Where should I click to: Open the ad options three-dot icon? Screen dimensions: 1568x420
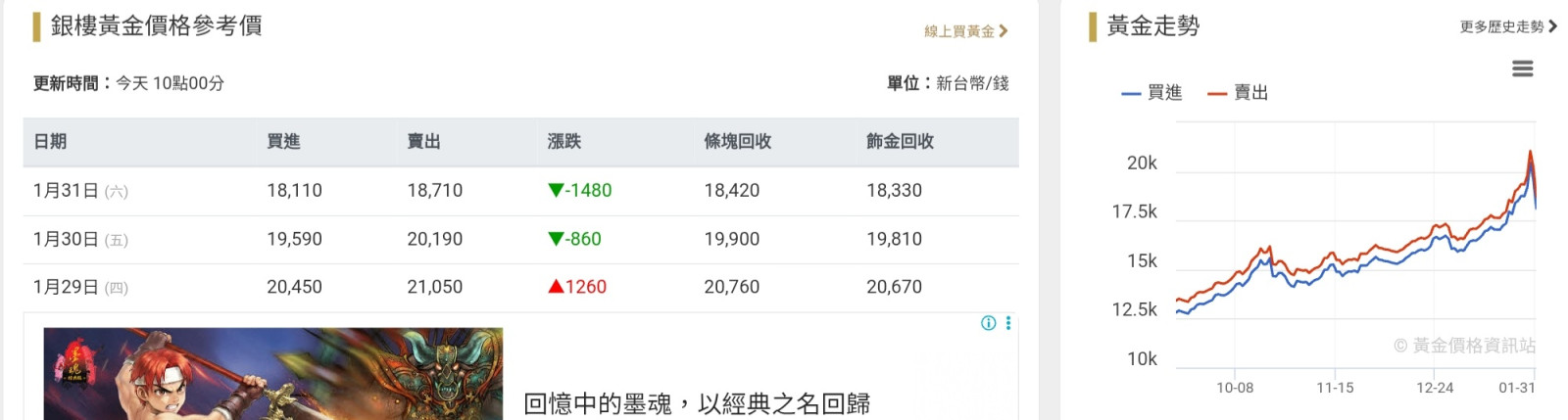click(1007, 323)
